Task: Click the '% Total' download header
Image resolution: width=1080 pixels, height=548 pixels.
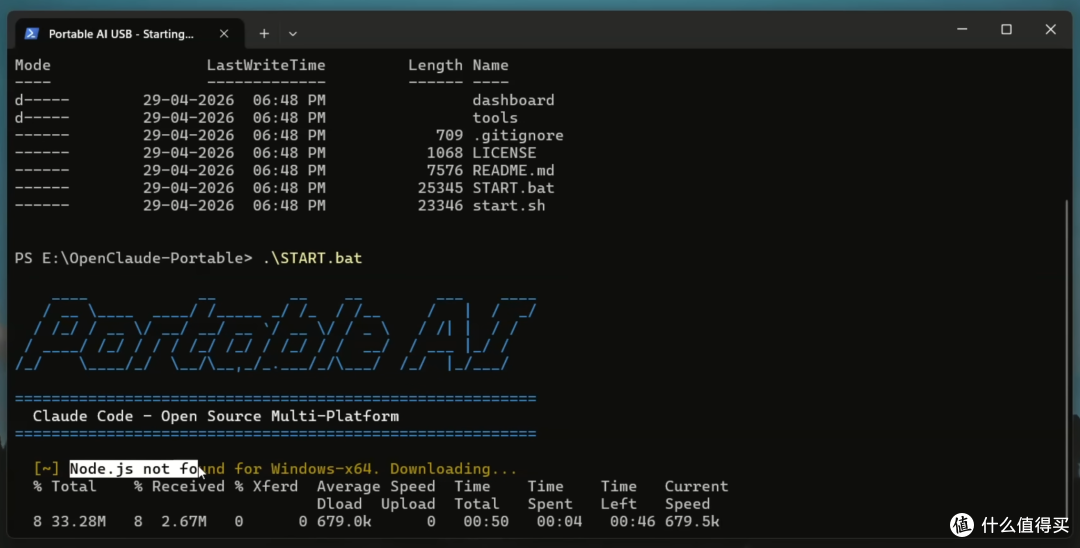Action: (65, 487)
